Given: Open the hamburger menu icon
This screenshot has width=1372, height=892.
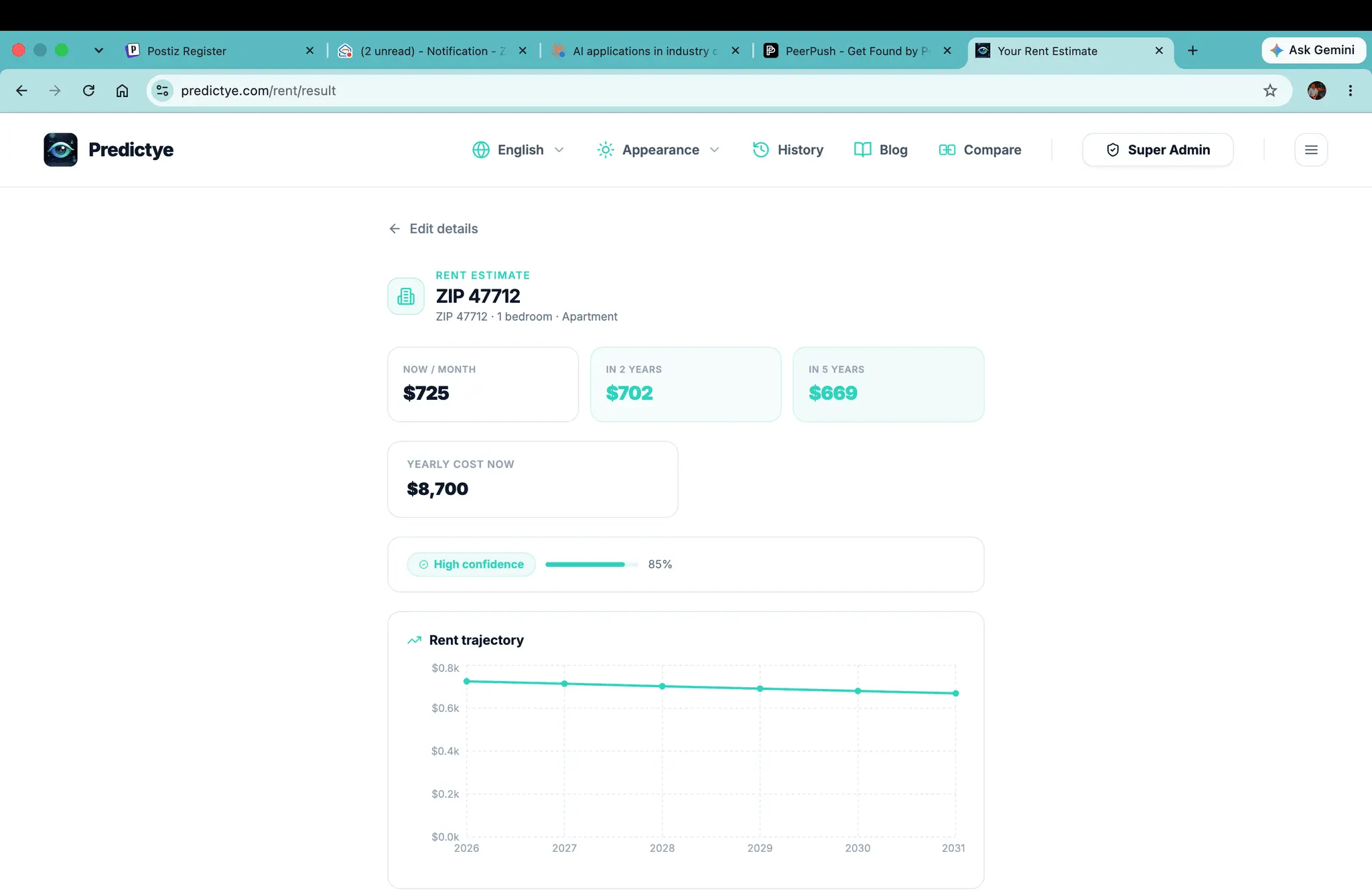Looking at the screenshot, I should [1311, 149].
